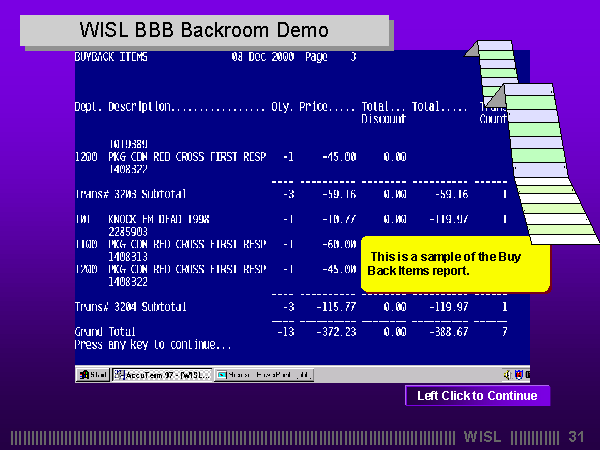Click the Windows Start button
Image resolution: width=600 pixels, height=450 pixels.
tap(93, 375)
